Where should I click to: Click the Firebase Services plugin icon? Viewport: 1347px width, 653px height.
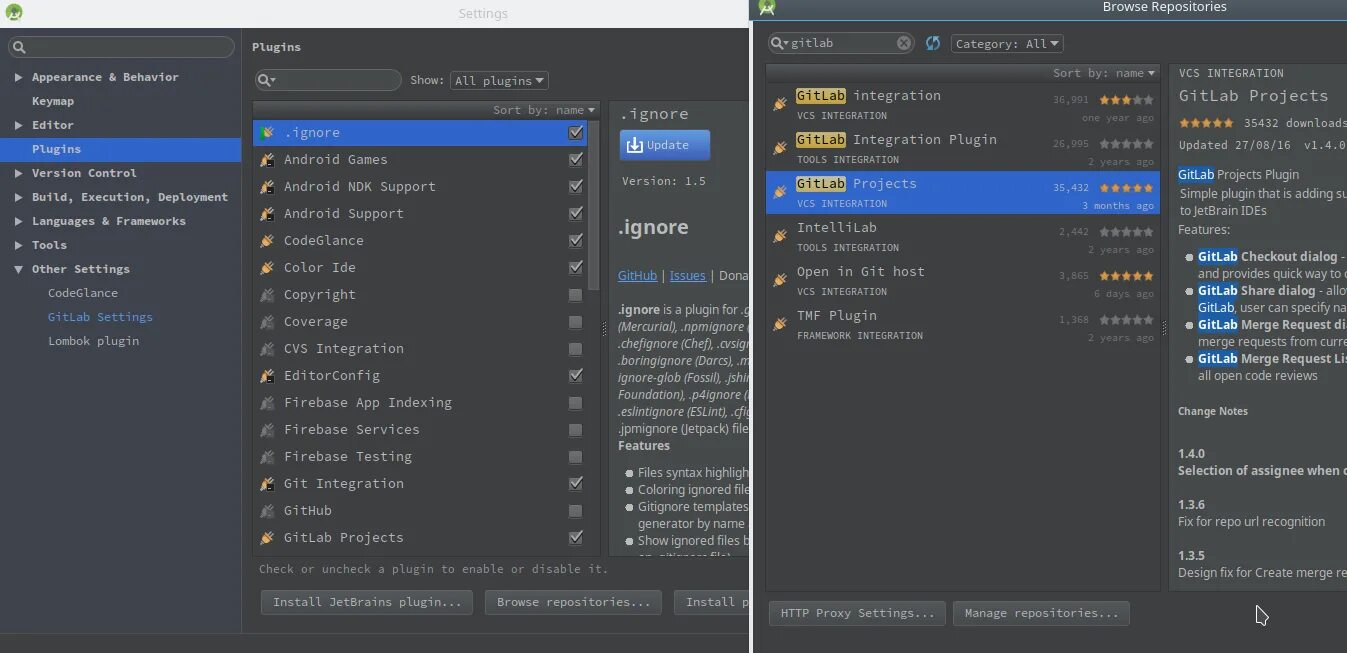pos(267,430)
